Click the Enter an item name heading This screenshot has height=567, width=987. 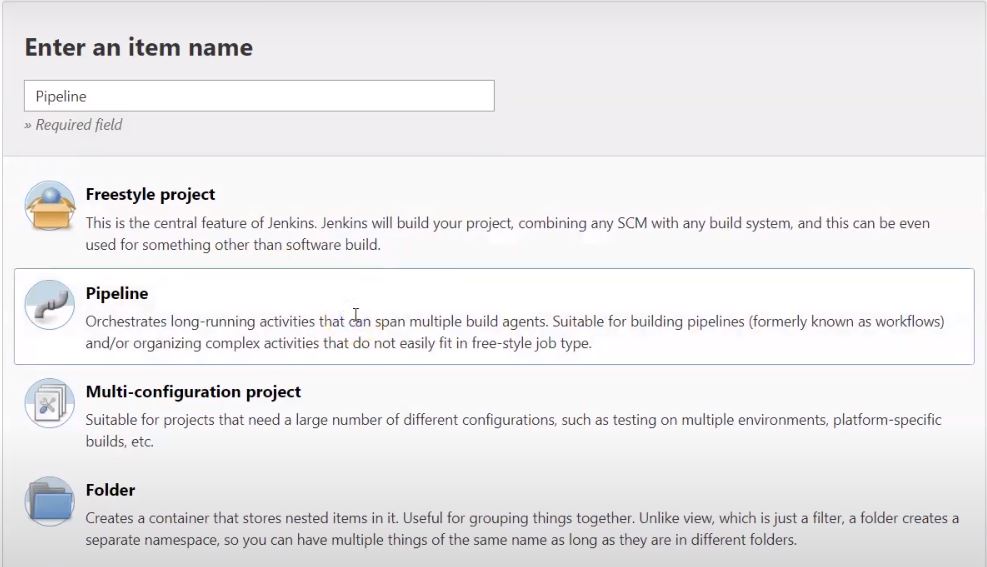point(138,47)
